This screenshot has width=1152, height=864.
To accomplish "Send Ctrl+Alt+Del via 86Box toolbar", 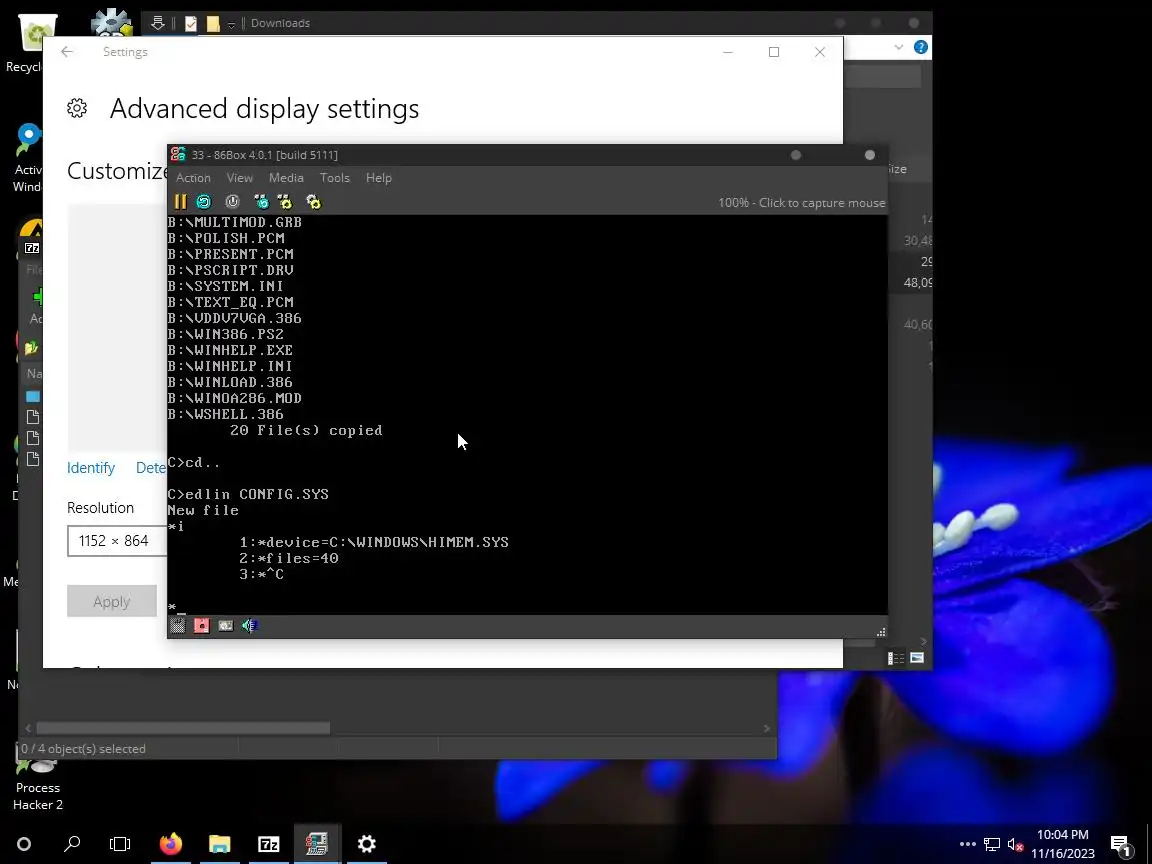I will click(x=261, y=202).
